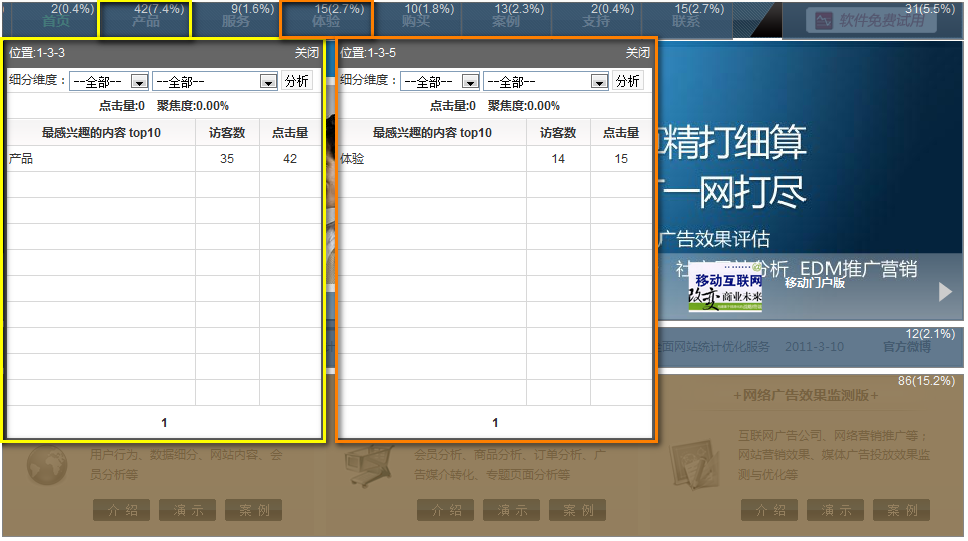Click 最感兴趣的内容 top10 header in panel 1-3-3
The width and height of the screenshot is (968, 541).
click(x=101, y=133)
